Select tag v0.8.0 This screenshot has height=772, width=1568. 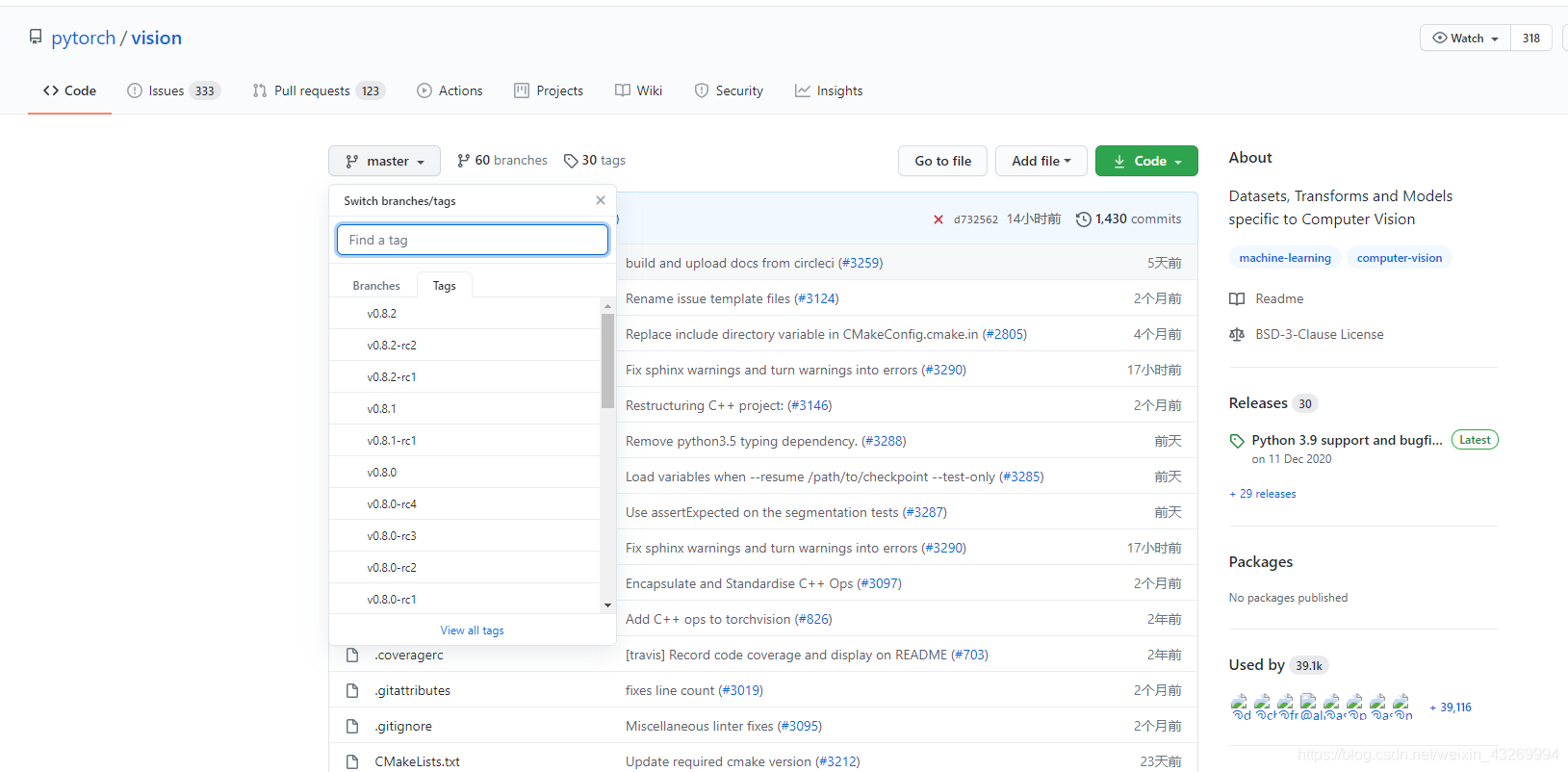[x=465, y=473]
